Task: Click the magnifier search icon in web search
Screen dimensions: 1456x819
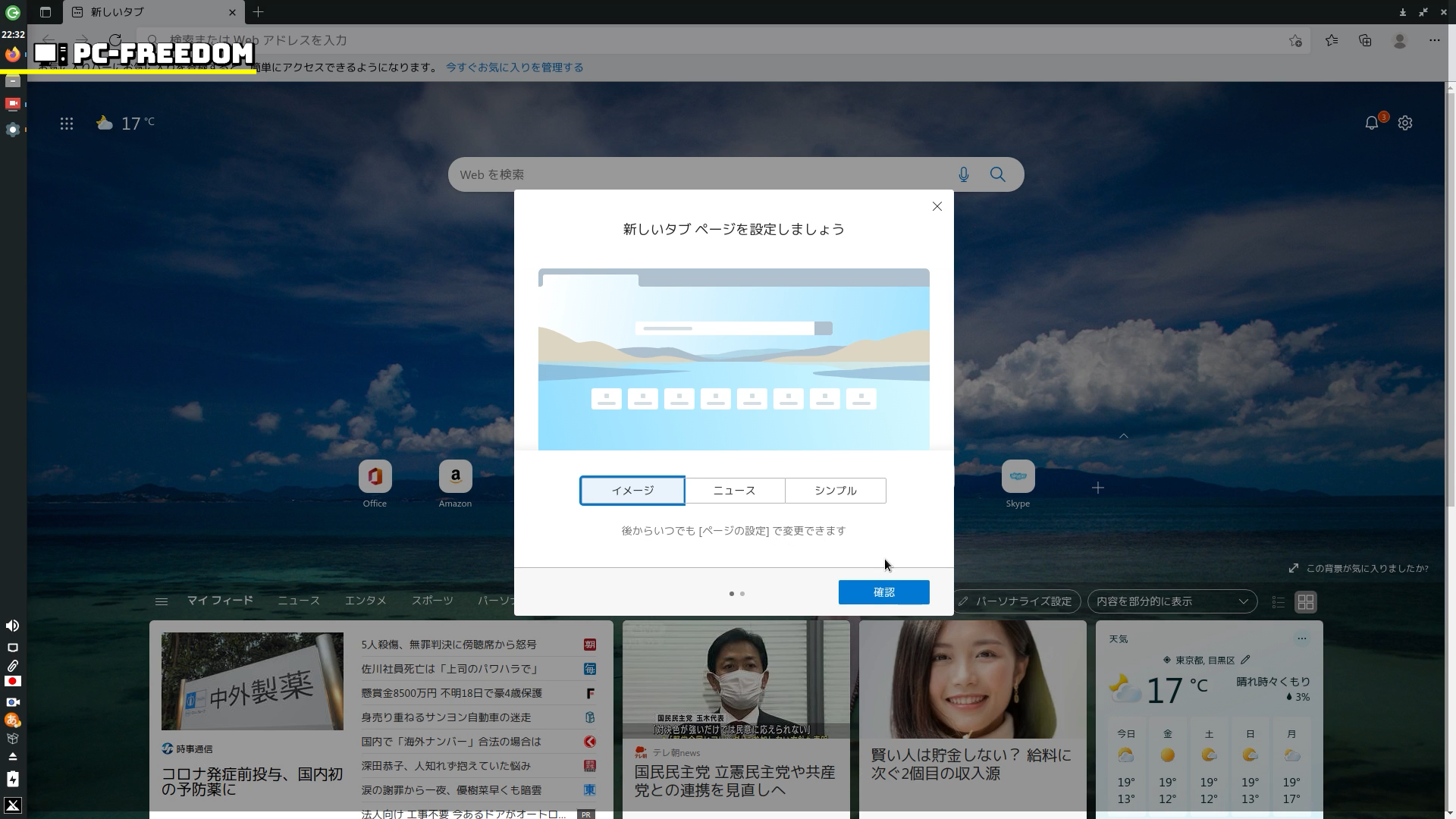Action: click(x=998, y=175)
